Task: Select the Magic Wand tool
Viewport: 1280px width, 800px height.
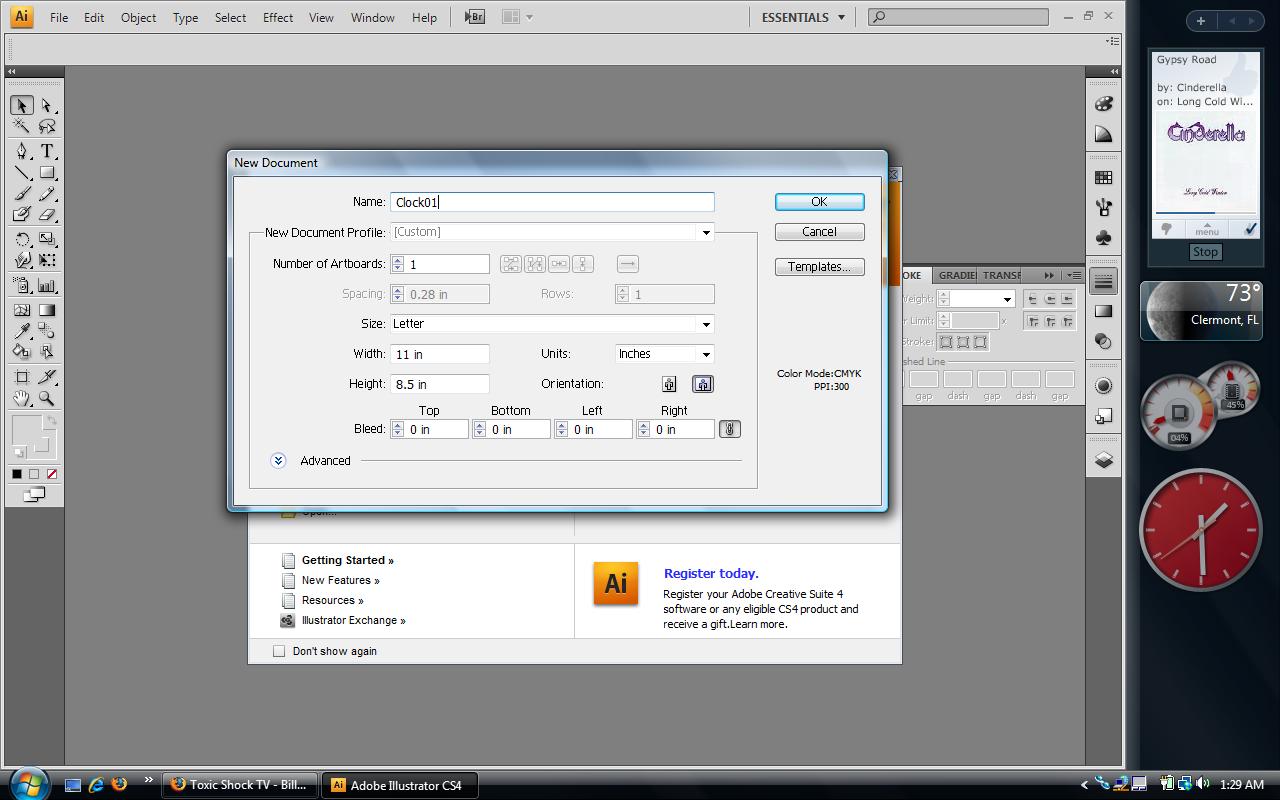Action: pyautogui.click(x=22, y=126)
